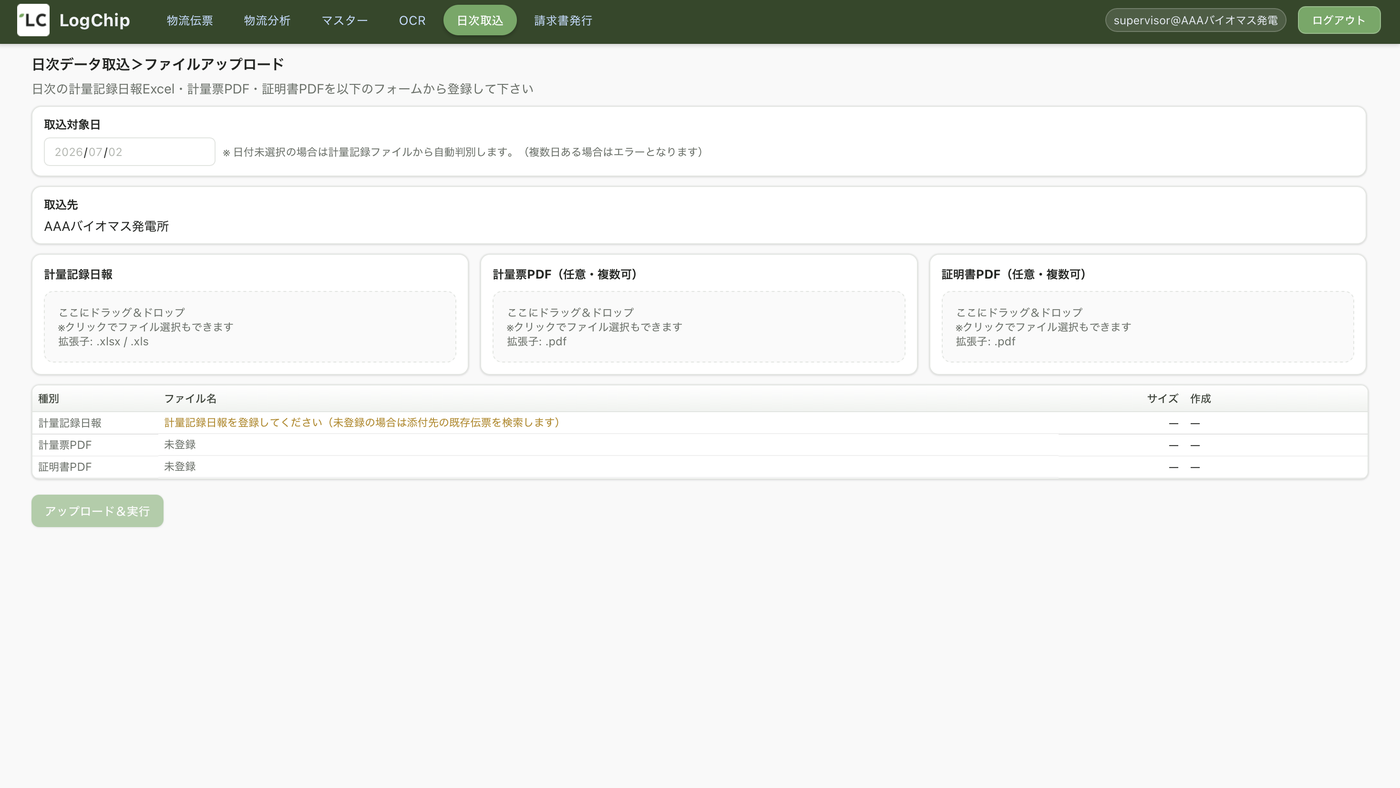Open the 物流伝票 menu
The height and width of the screenshot is (788, 1400).
point(190,20)
